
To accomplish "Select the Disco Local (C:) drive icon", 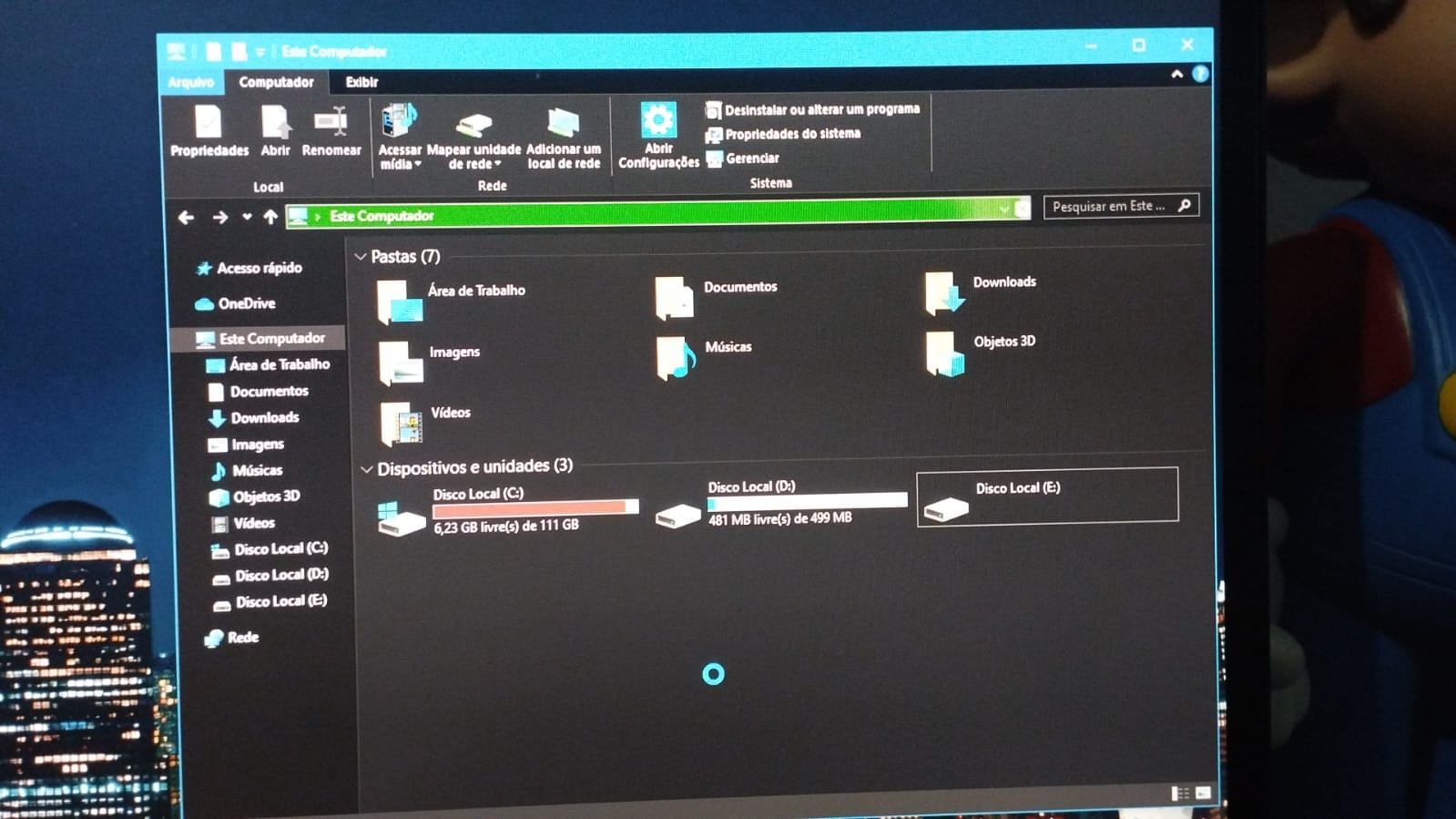I will coord(402,517).
